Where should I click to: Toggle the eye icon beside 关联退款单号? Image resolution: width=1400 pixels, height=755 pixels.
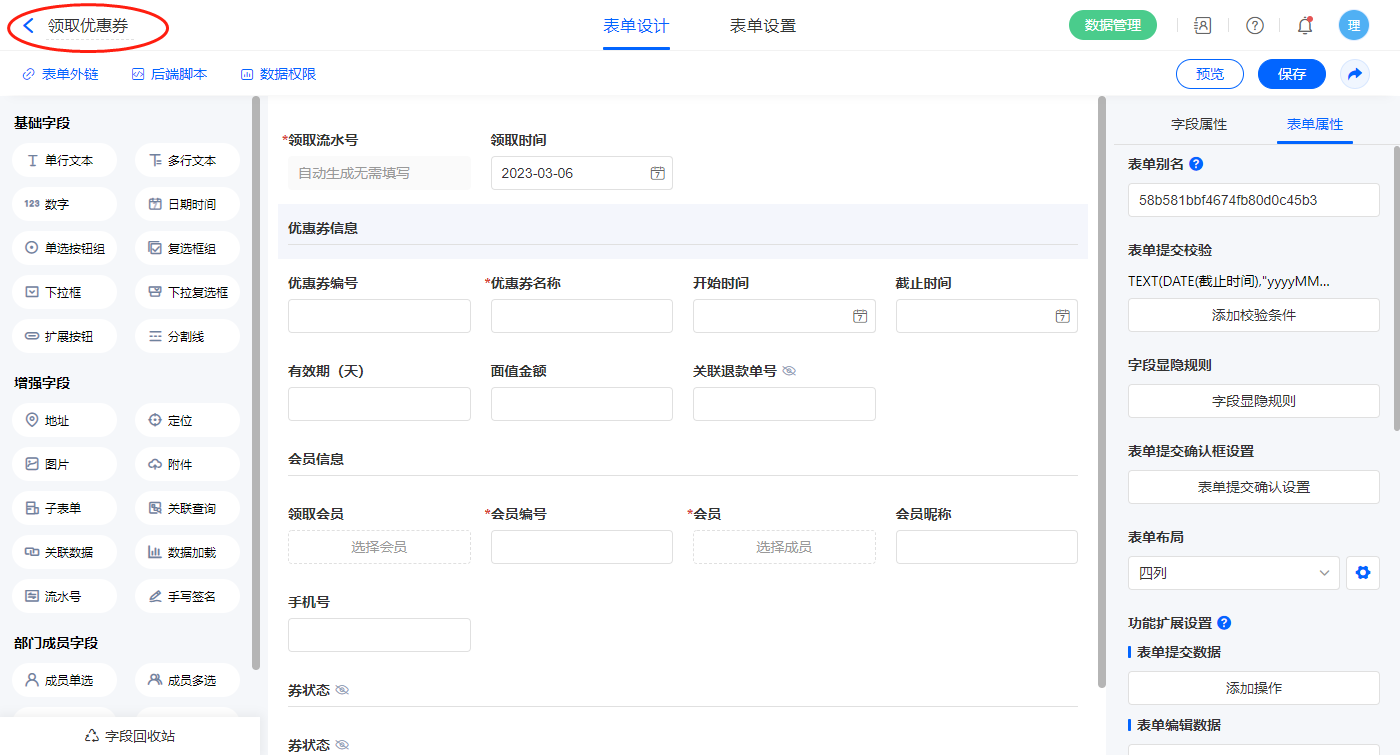(789, 371)
